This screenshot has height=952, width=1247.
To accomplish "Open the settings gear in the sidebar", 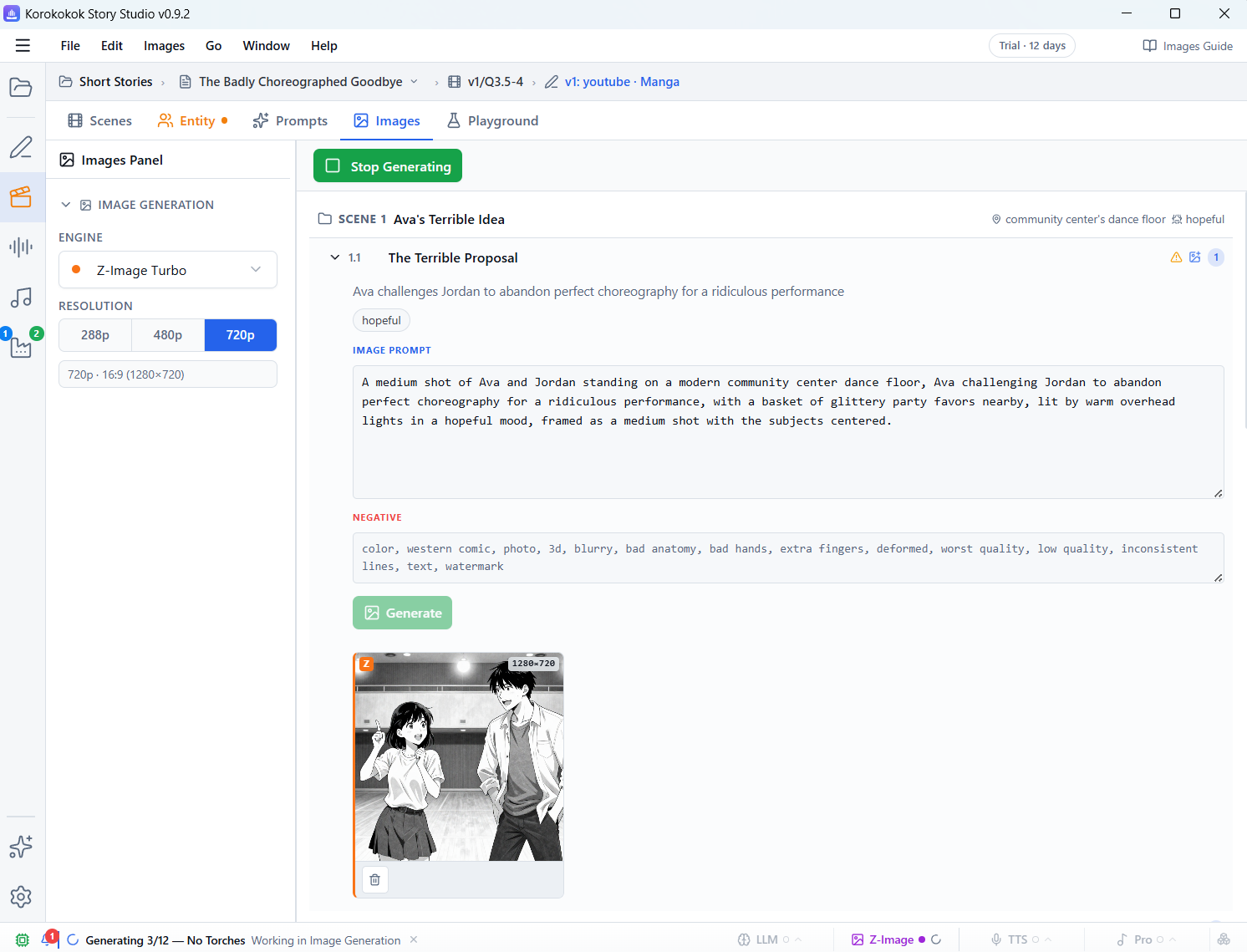I will pos(21,897).
